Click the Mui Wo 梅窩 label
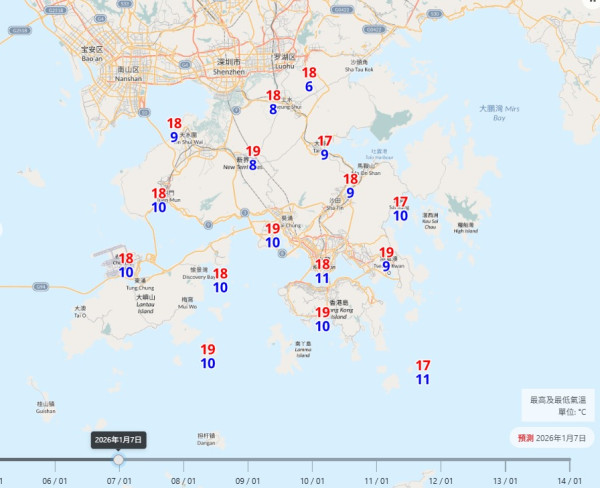Image resolution: width=600 pixels, height=488 pixels. 188,303
